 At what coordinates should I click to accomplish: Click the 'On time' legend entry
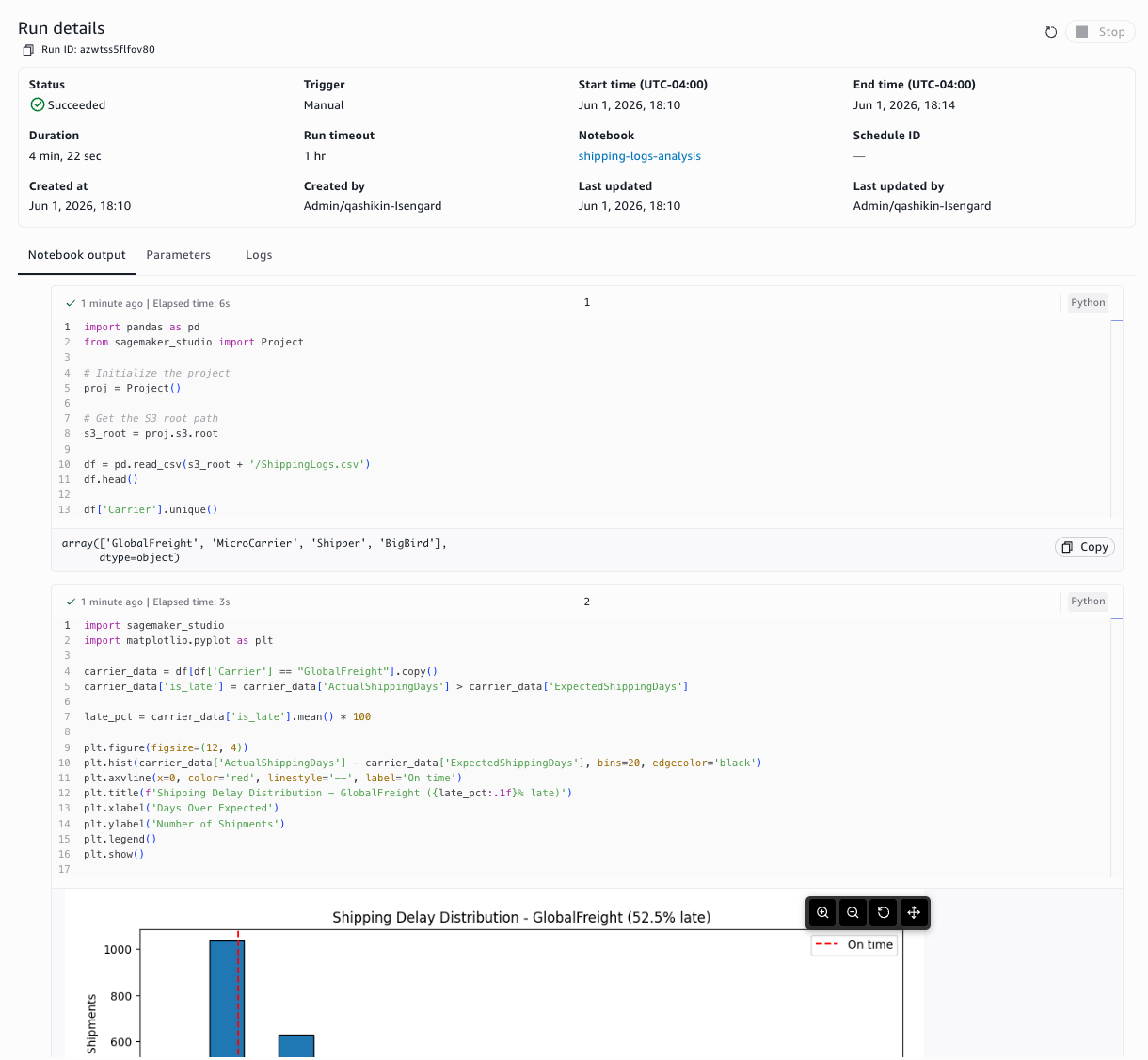point(854,945)
